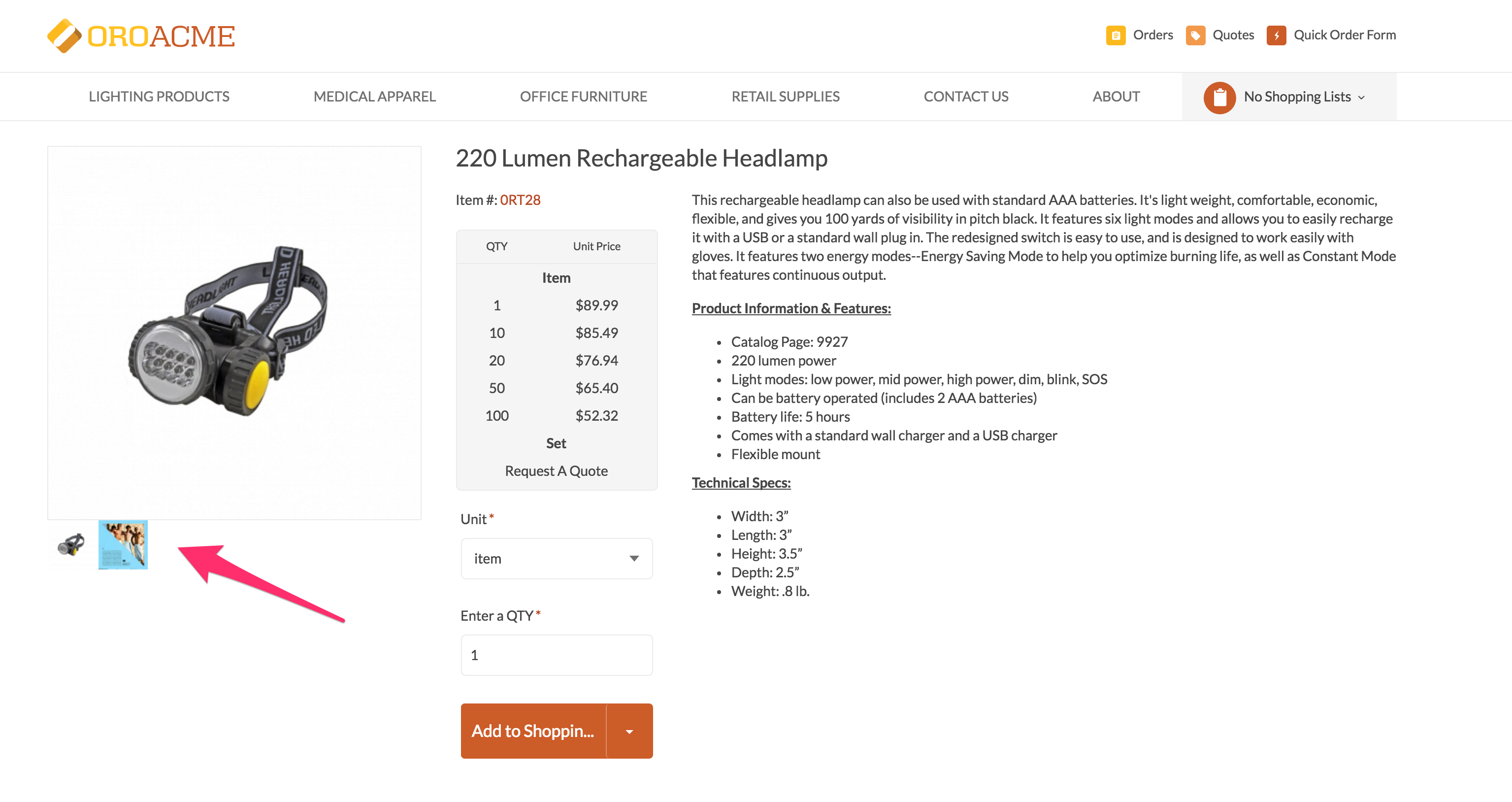Click the orange Quotes tag icon
This screenshot has height=802, width=1512.
click(x=1195, y=35)
